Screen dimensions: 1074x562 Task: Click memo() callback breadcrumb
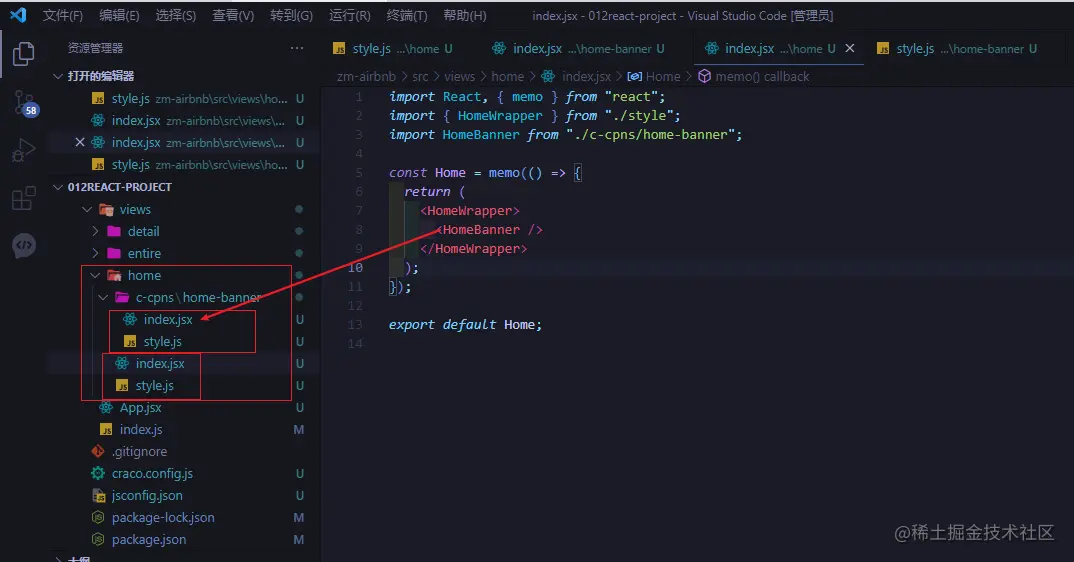(753, 76)
